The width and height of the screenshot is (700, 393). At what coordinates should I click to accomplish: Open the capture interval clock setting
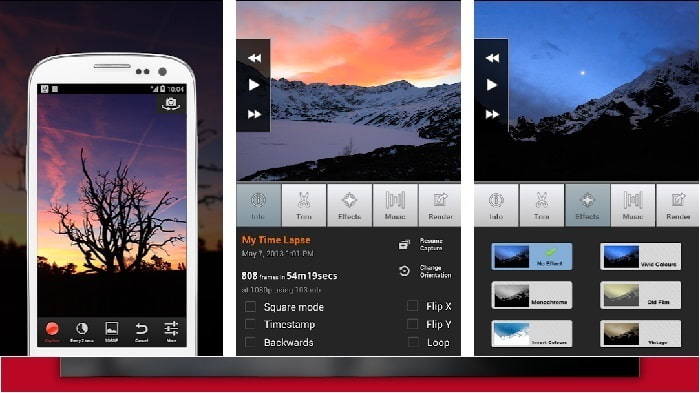82,329
